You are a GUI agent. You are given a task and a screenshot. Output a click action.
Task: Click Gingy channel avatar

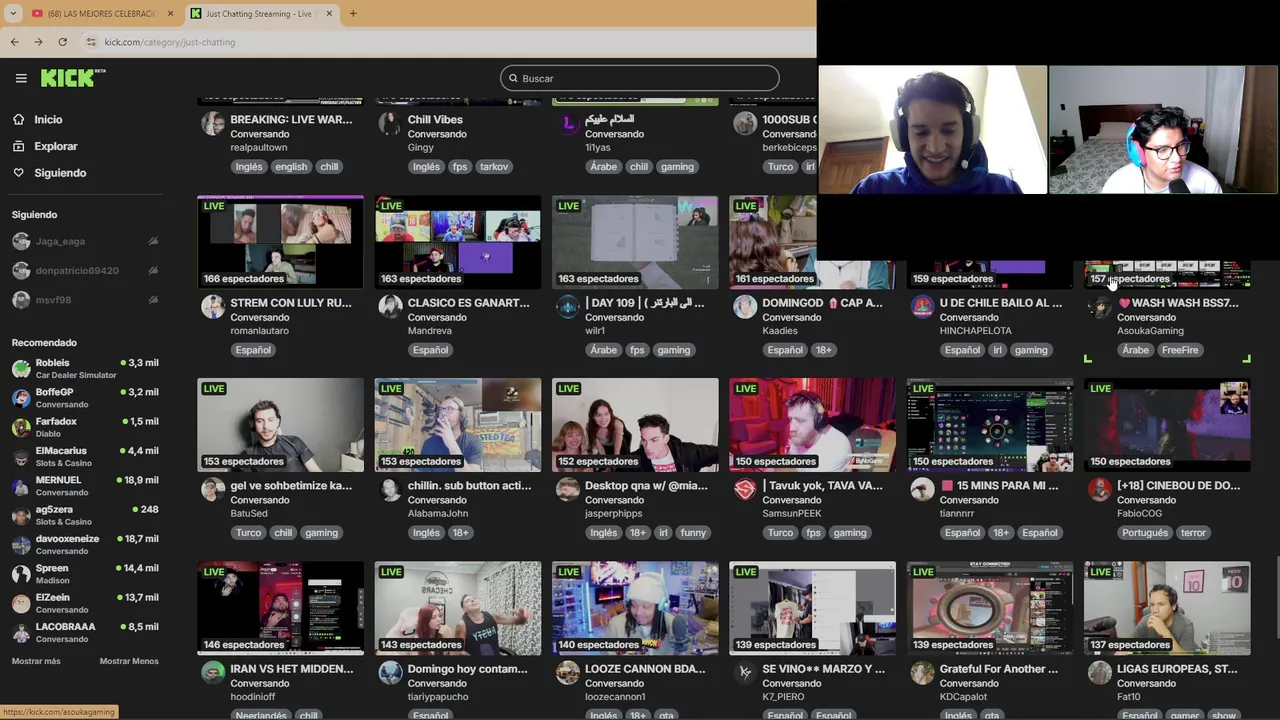(390, 123)
